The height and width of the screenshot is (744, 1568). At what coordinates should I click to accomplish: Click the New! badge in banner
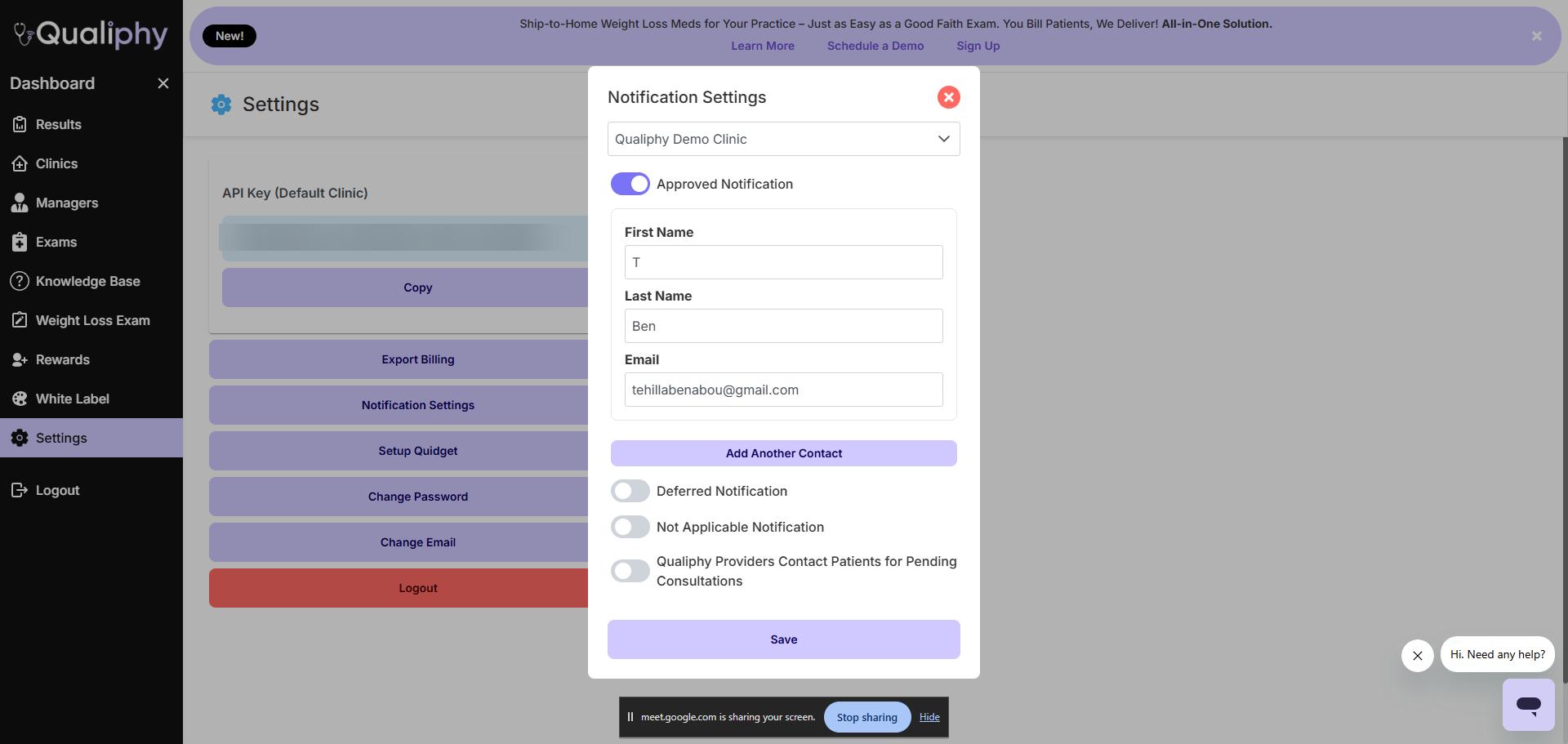click(229, 36)
